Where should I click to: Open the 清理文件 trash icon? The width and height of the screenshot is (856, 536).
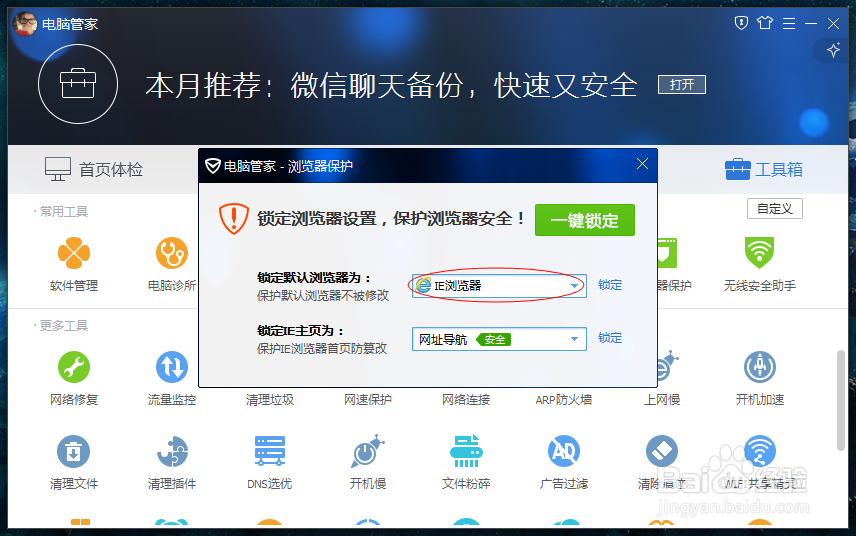[x=74, y=451]
